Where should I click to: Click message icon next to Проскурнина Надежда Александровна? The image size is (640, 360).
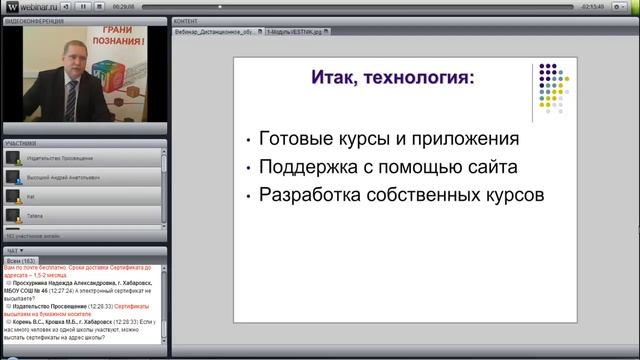point(8,283)
